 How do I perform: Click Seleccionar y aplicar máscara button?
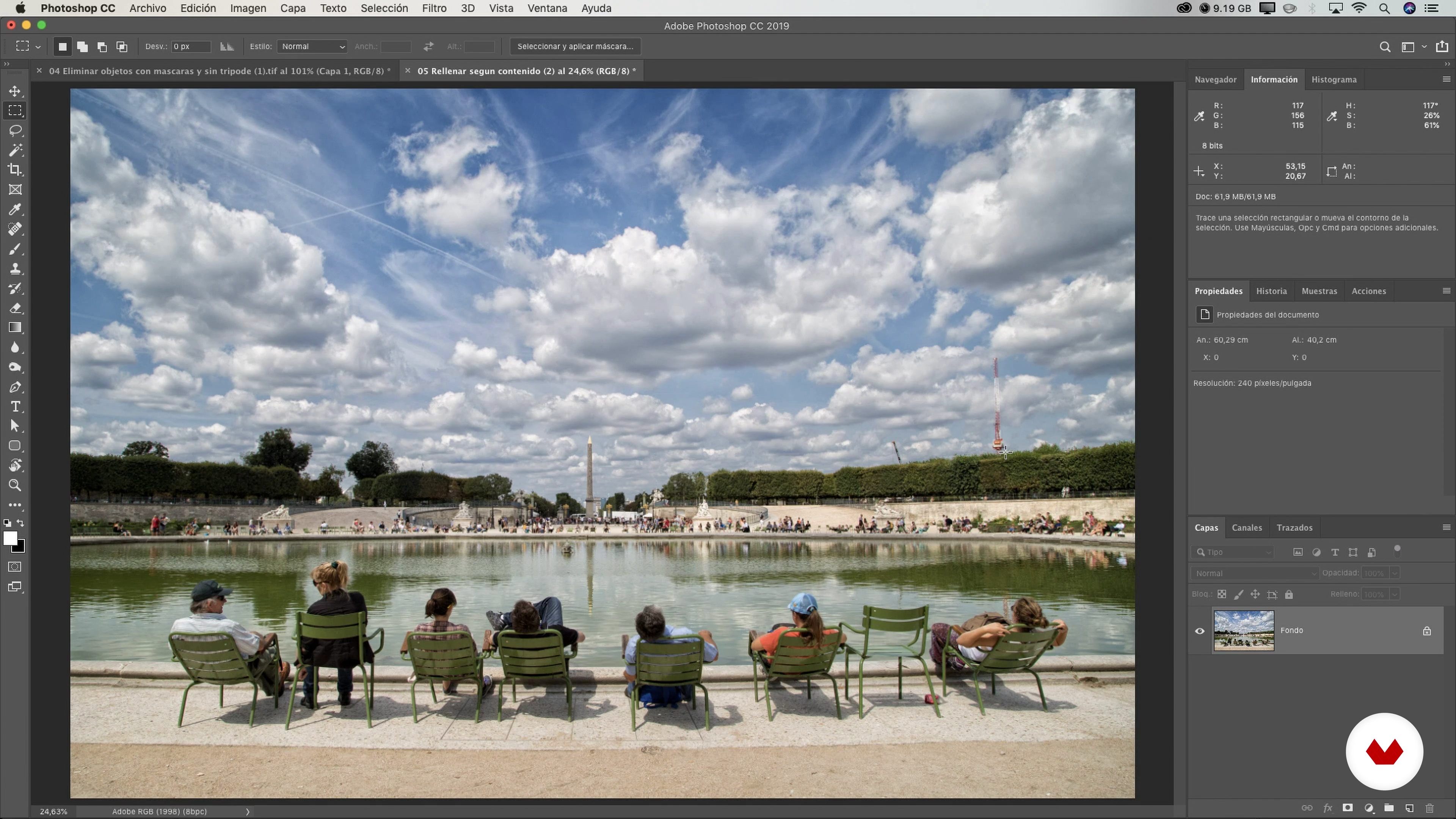575,46
